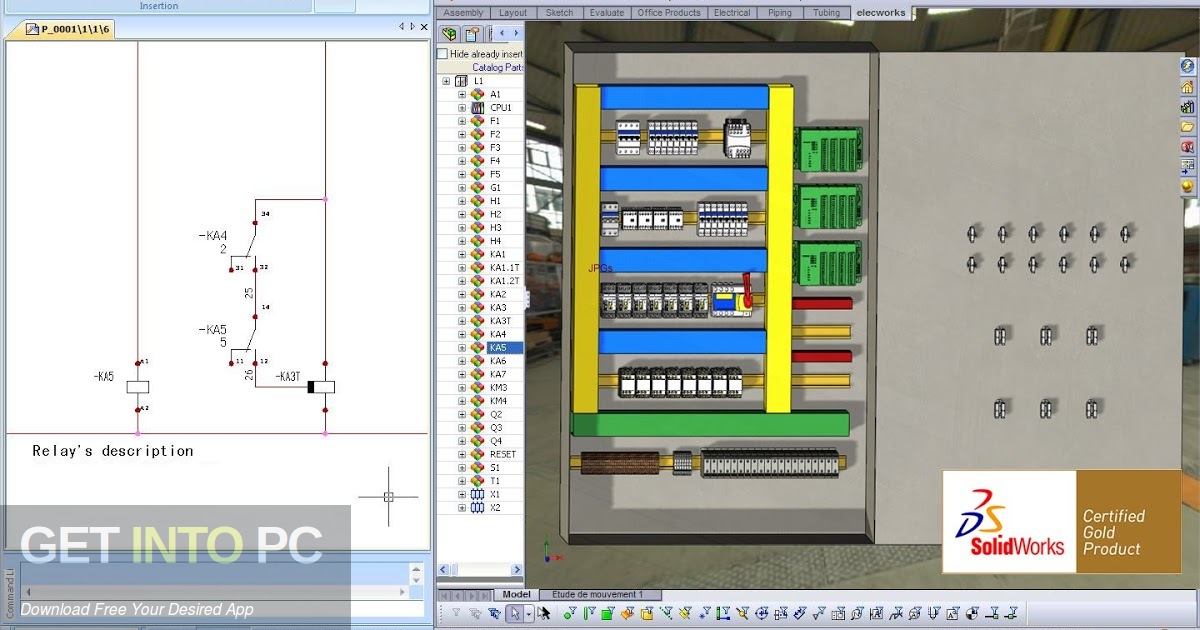
Task: Enable the filter planes icon
Action: point(685,614)
